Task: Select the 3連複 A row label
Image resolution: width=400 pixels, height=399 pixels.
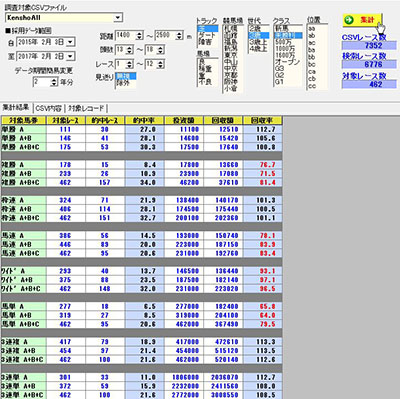Action: point(24,342)
